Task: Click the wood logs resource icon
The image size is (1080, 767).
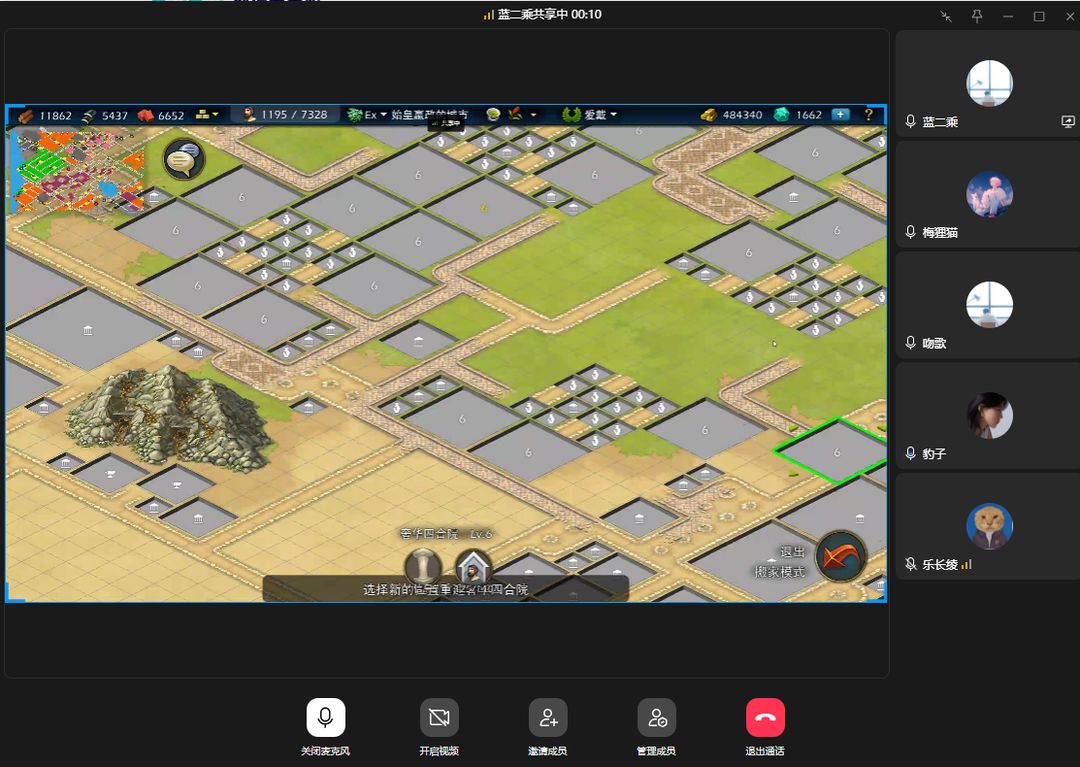Action: 26,115
